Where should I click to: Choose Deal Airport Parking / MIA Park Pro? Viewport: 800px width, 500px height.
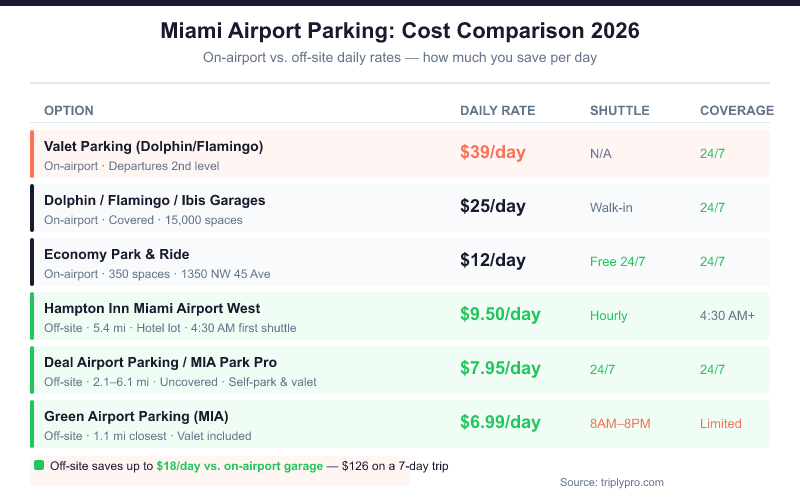point(160,362)
